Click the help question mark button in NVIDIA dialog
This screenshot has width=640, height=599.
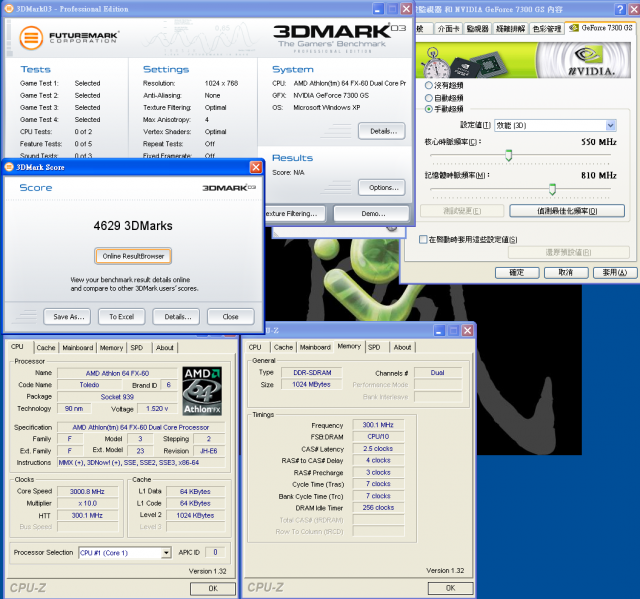[620, 9]
